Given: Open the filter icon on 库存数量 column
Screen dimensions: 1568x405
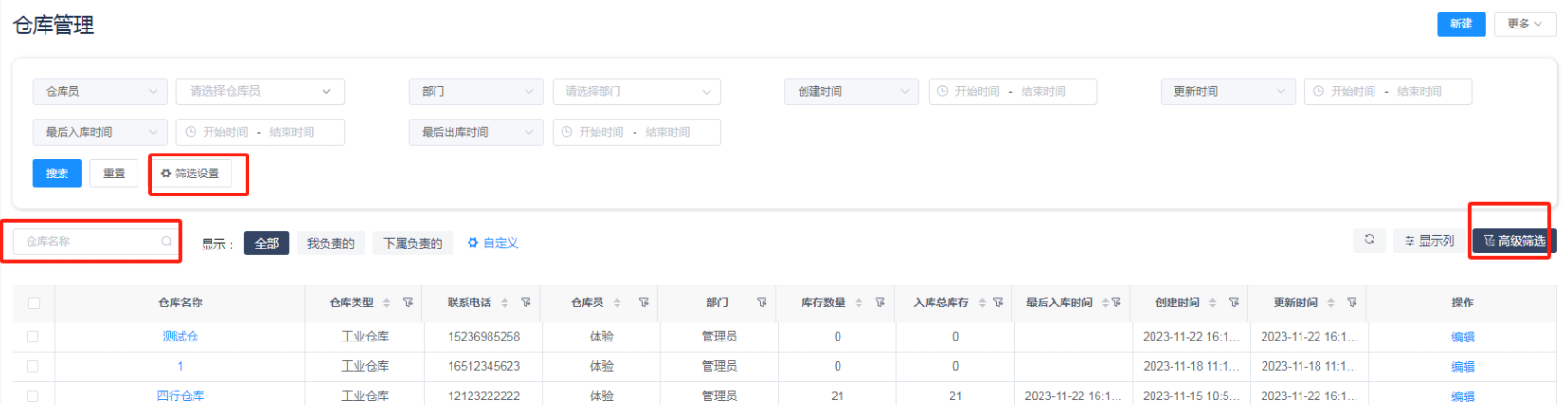Looking at the screenshot, I should point(880,303).
